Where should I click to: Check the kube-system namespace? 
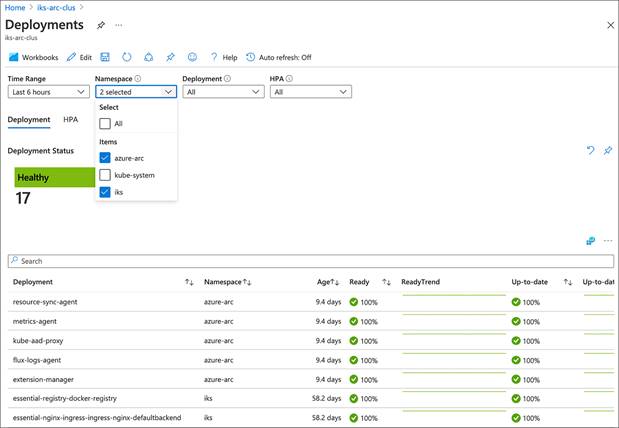(x=105, y=175)
